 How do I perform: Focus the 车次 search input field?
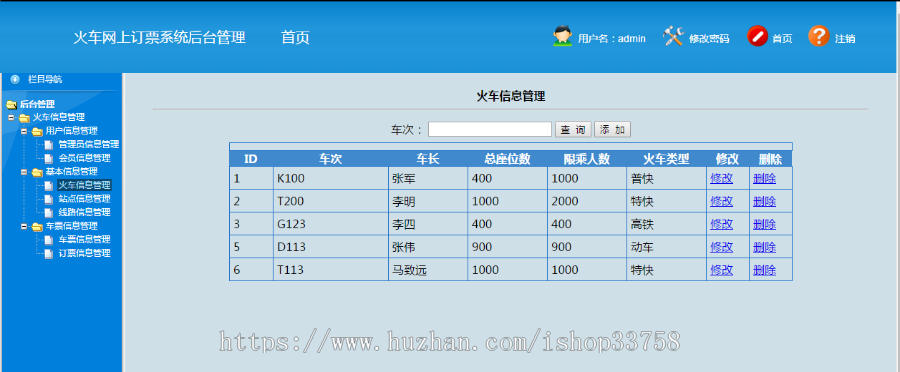click(490, 129)
